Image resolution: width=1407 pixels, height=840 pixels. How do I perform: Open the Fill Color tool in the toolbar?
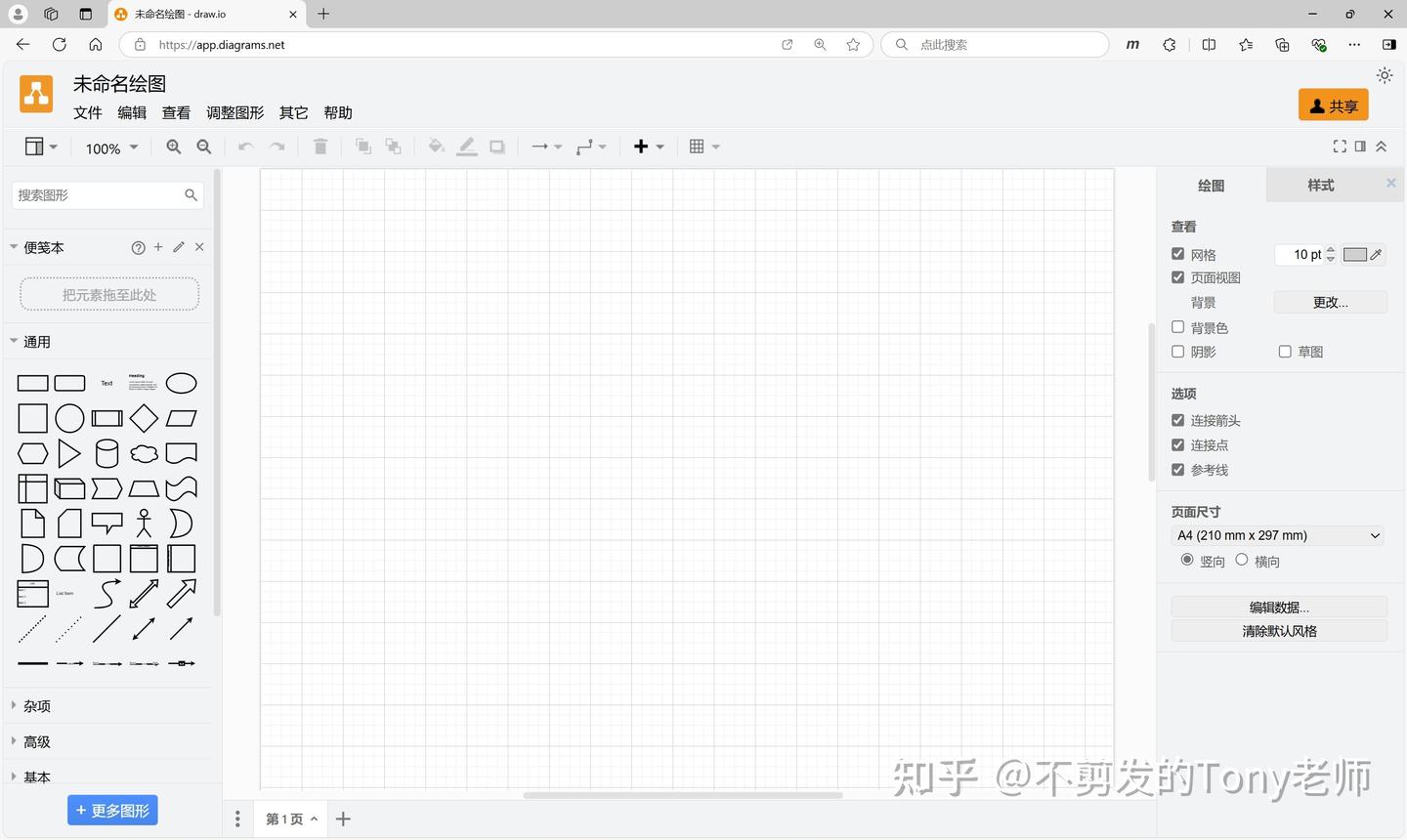click(436, 147)
